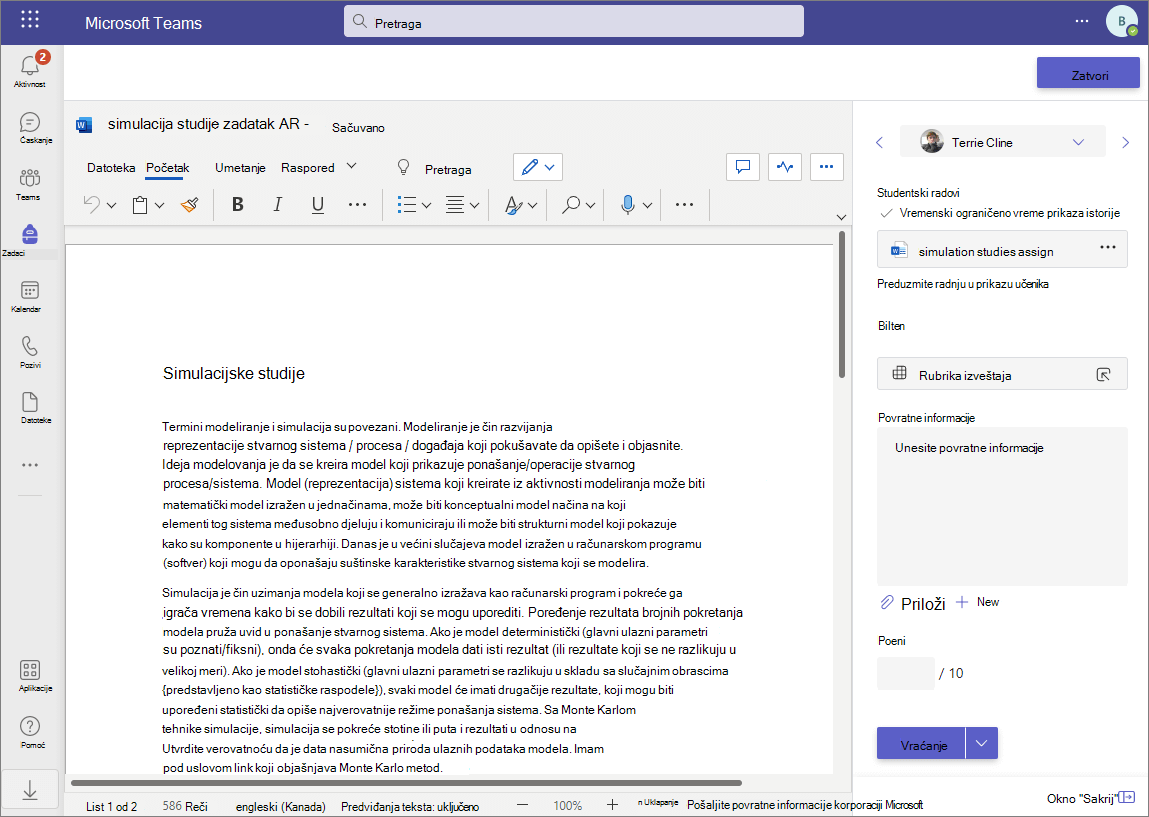Open Pomoć help in sidebar
1149x817 pixels.
[x=30, y=732]
